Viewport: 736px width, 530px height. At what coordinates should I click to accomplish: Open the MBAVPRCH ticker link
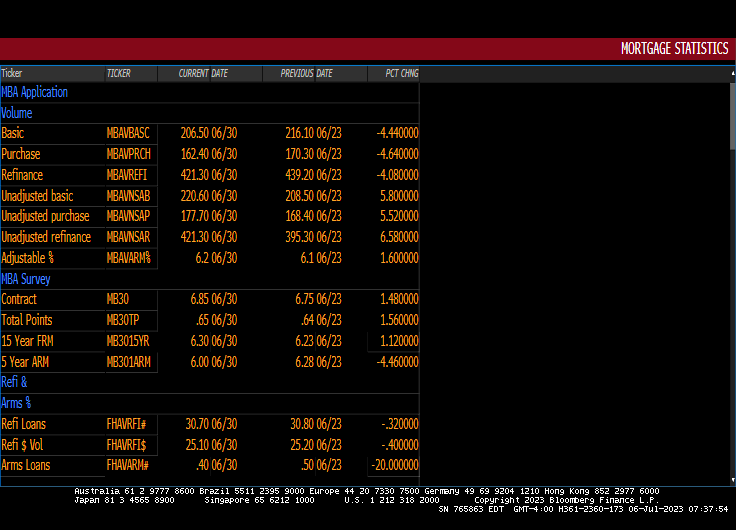tap(128, 154)
